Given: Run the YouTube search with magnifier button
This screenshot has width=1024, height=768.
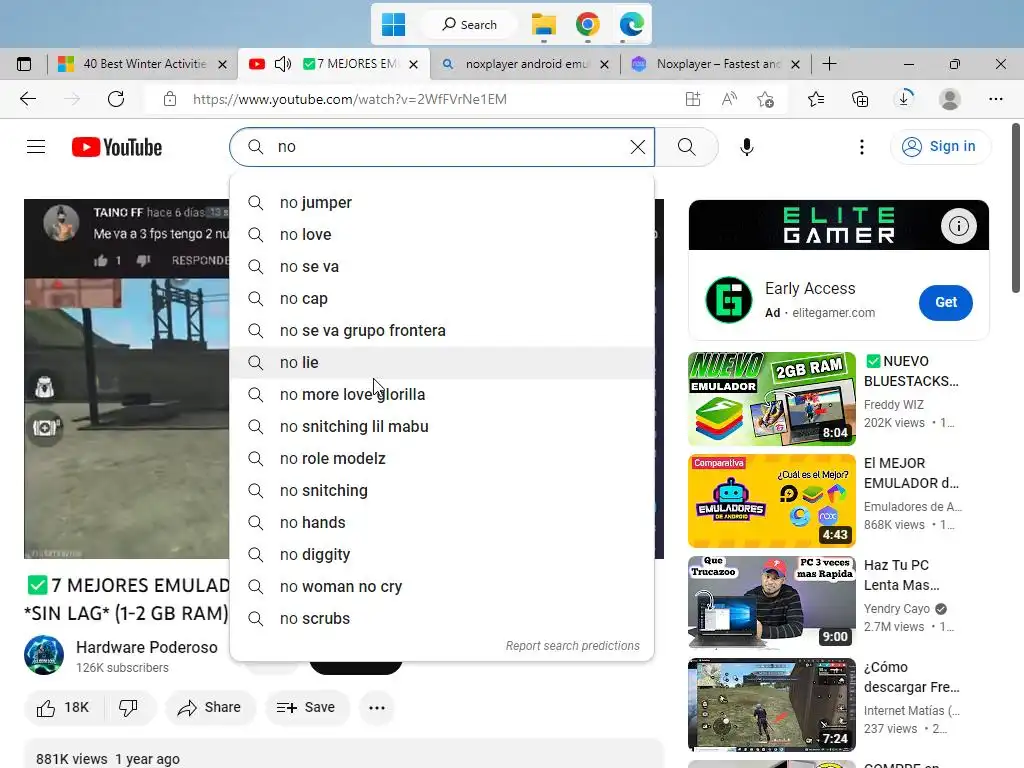Looking at the screenshot, I should click(686, 147).
